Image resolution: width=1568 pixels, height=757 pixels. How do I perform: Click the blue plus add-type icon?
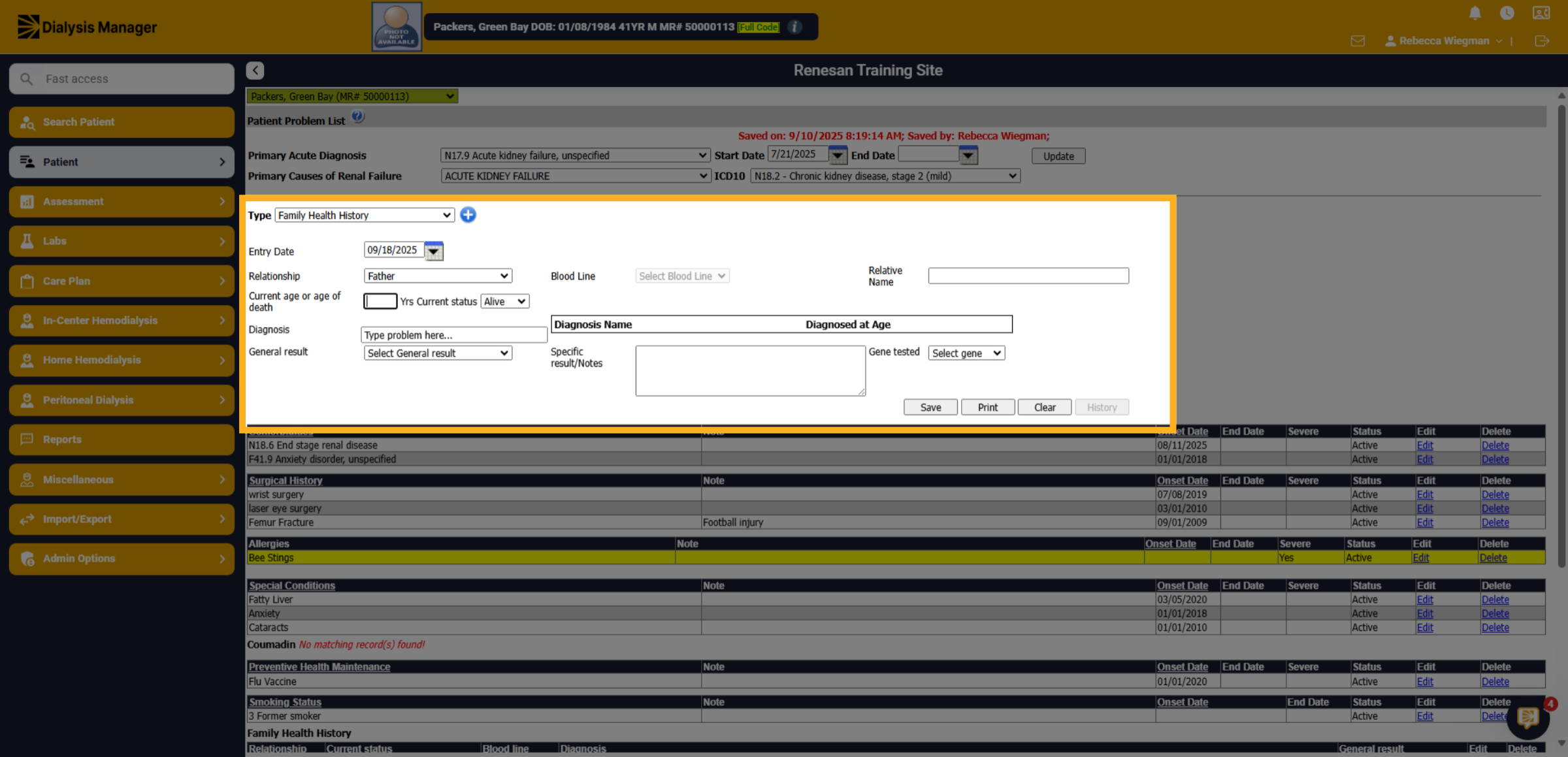pyautogui.click(x=468, y=215)
